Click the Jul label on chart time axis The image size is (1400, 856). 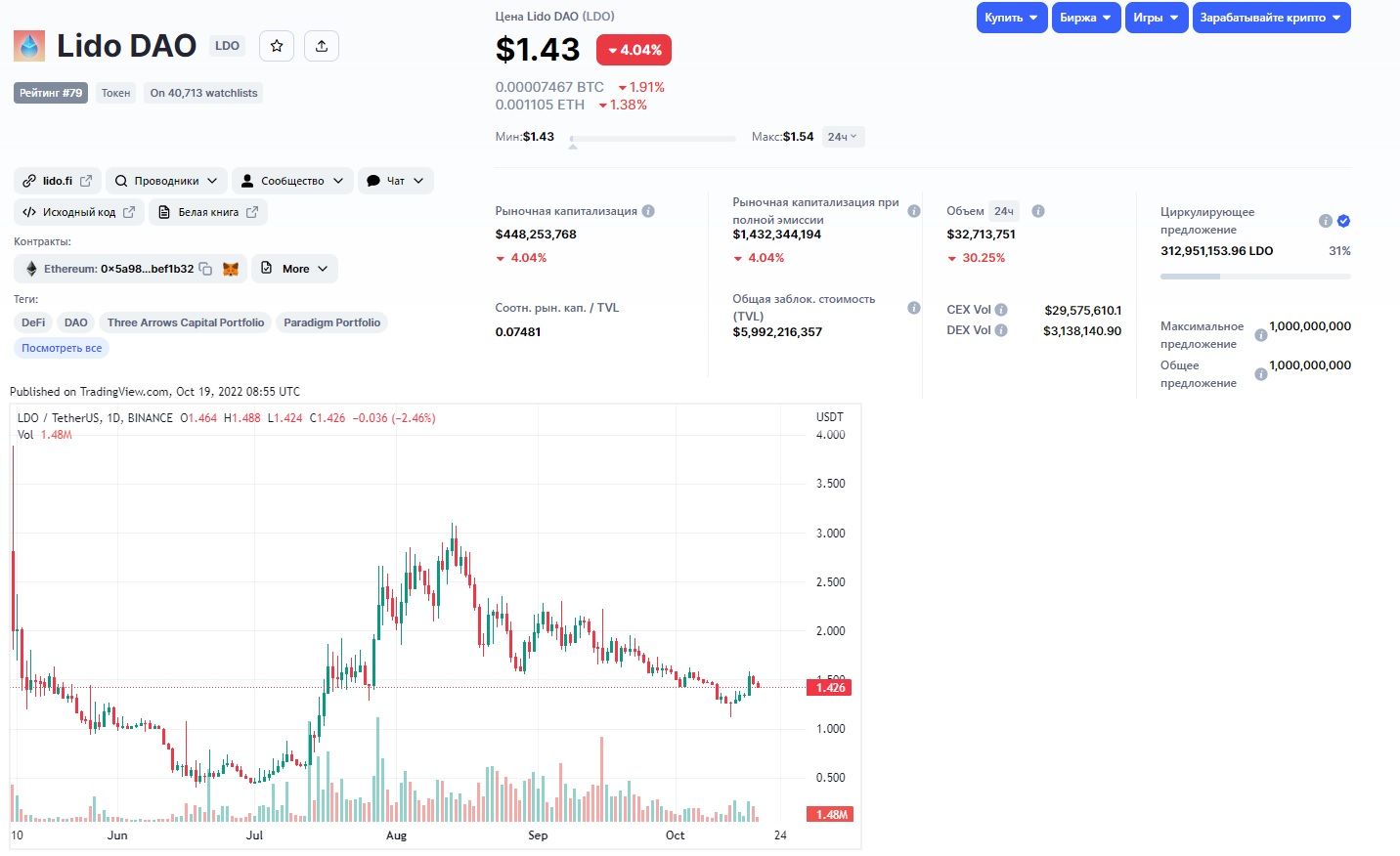tap(254, 835)
